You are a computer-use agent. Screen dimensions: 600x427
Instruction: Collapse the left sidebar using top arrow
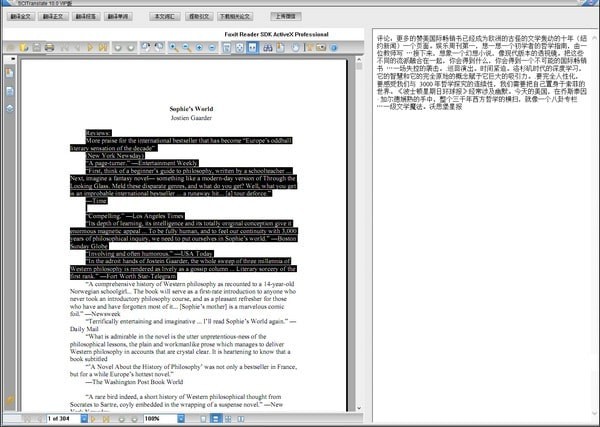(13, 59)
